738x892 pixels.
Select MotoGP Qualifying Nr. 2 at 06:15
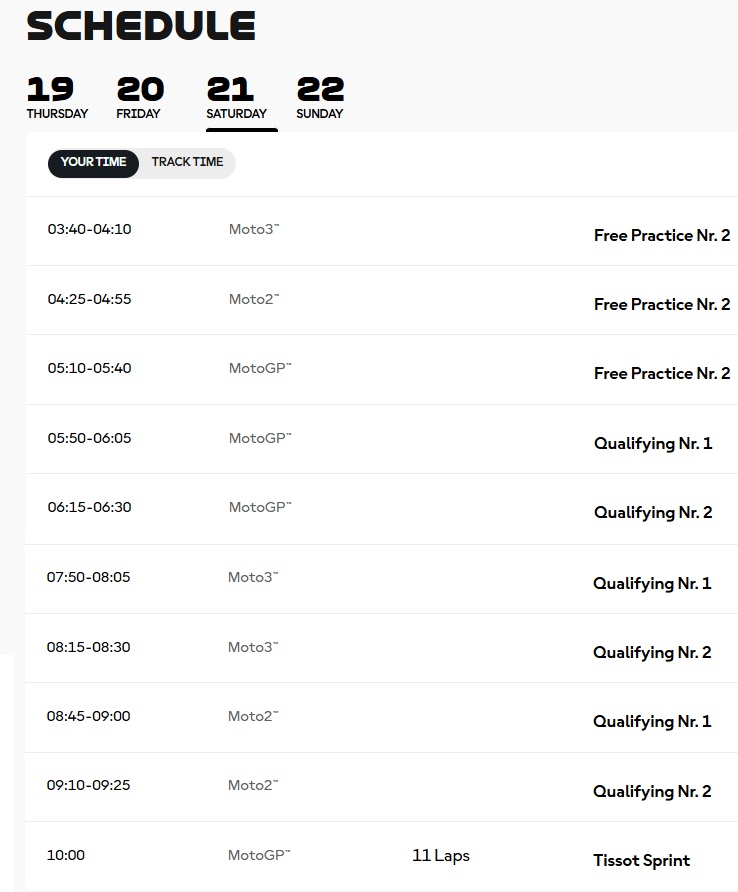pyautogui.click(x=652, y=513)
